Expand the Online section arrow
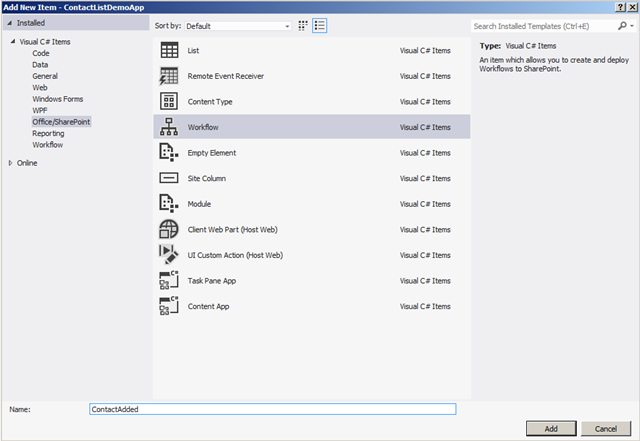 click(x=10, y=163)
